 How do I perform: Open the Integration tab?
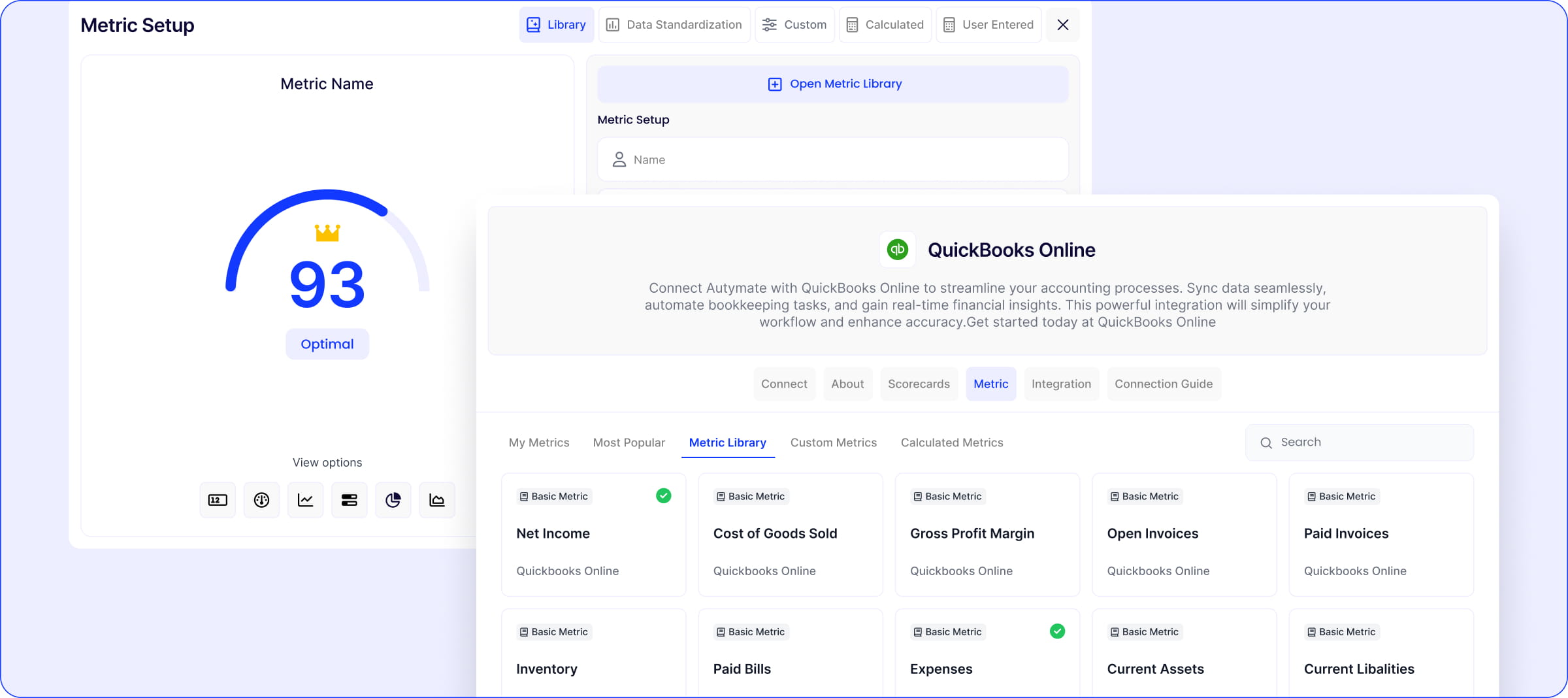point(1061,384)
